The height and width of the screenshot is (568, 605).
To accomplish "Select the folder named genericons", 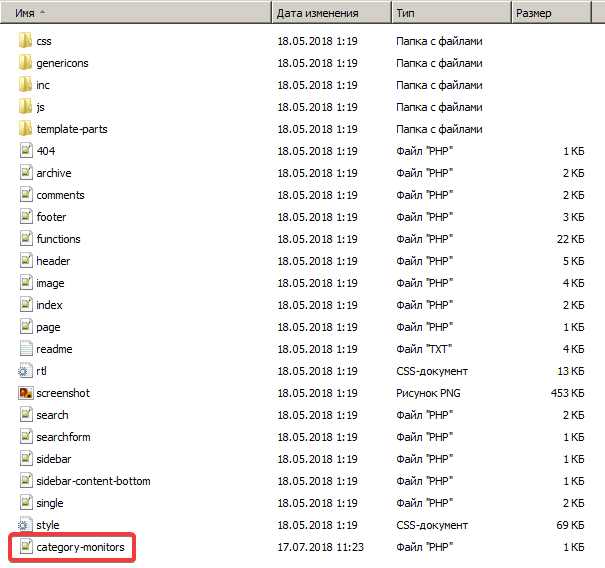I will (x=62, y=63).
